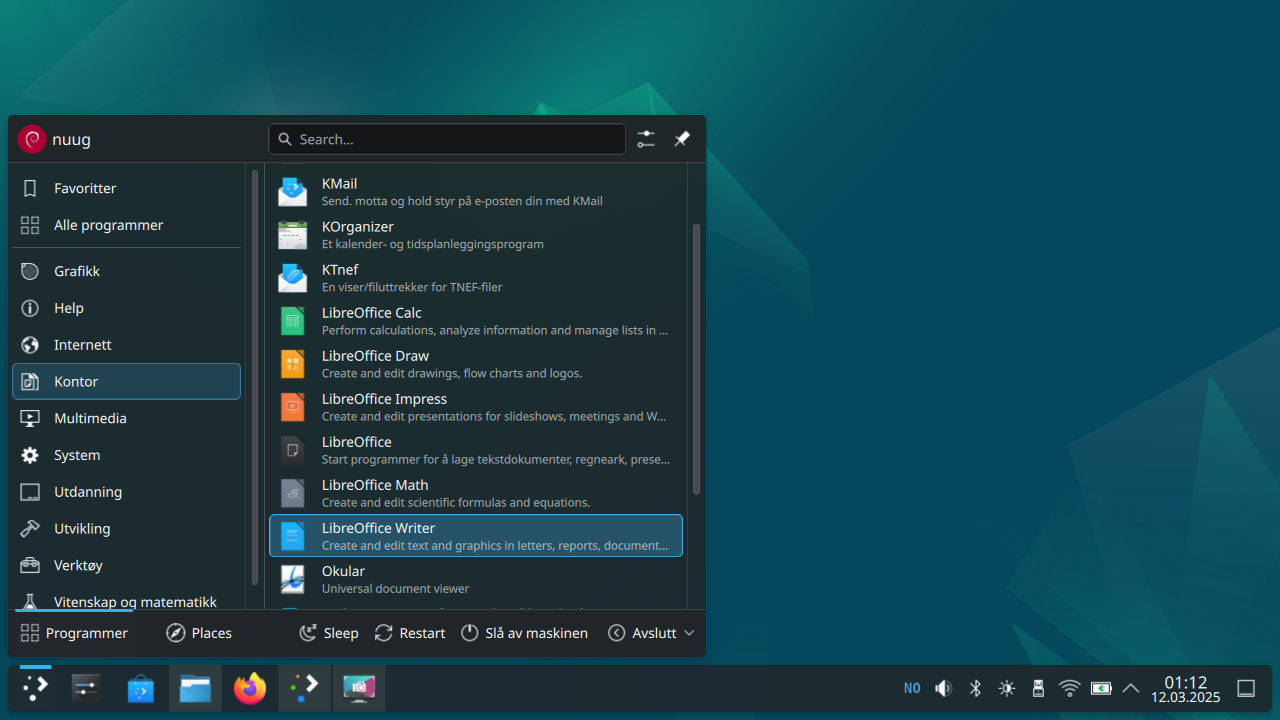Click the NO keyboard layout indicator
This screenshot has width=1280, height=720.
[x=912, y=688]
